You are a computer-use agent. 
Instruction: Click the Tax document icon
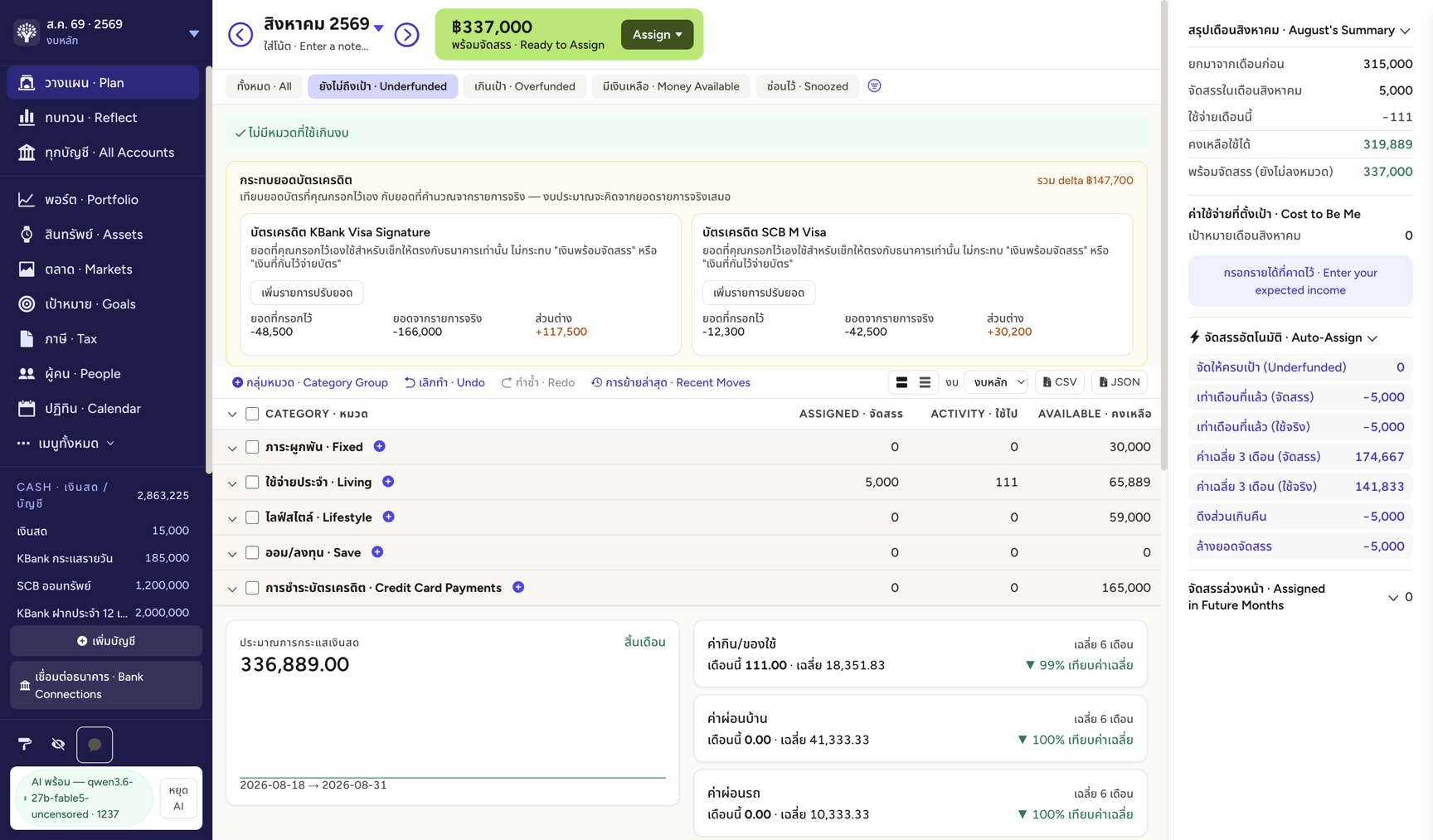(x=27, y=339)
